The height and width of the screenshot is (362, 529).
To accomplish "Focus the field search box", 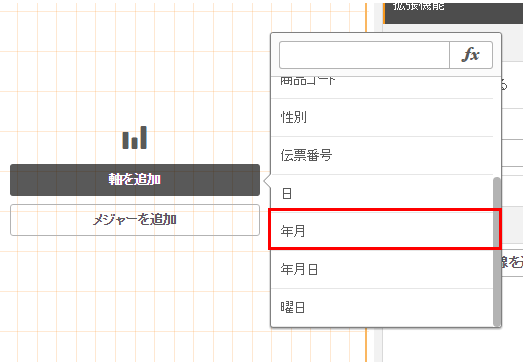I will [x=364, y=55].
